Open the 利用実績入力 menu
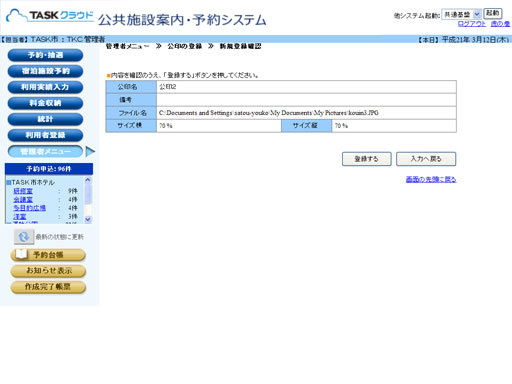The image size is (512, 384). click(x=45, y=87)
